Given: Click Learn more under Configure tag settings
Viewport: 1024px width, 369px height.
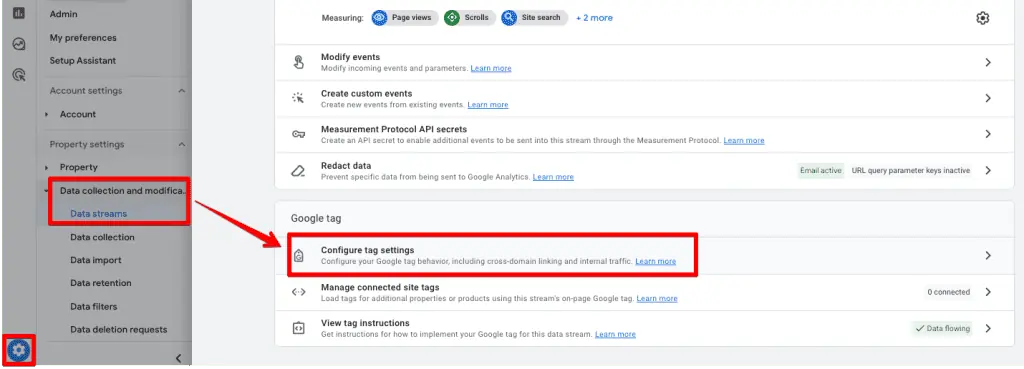Looking at the screenshot, I should click(656, 261).
